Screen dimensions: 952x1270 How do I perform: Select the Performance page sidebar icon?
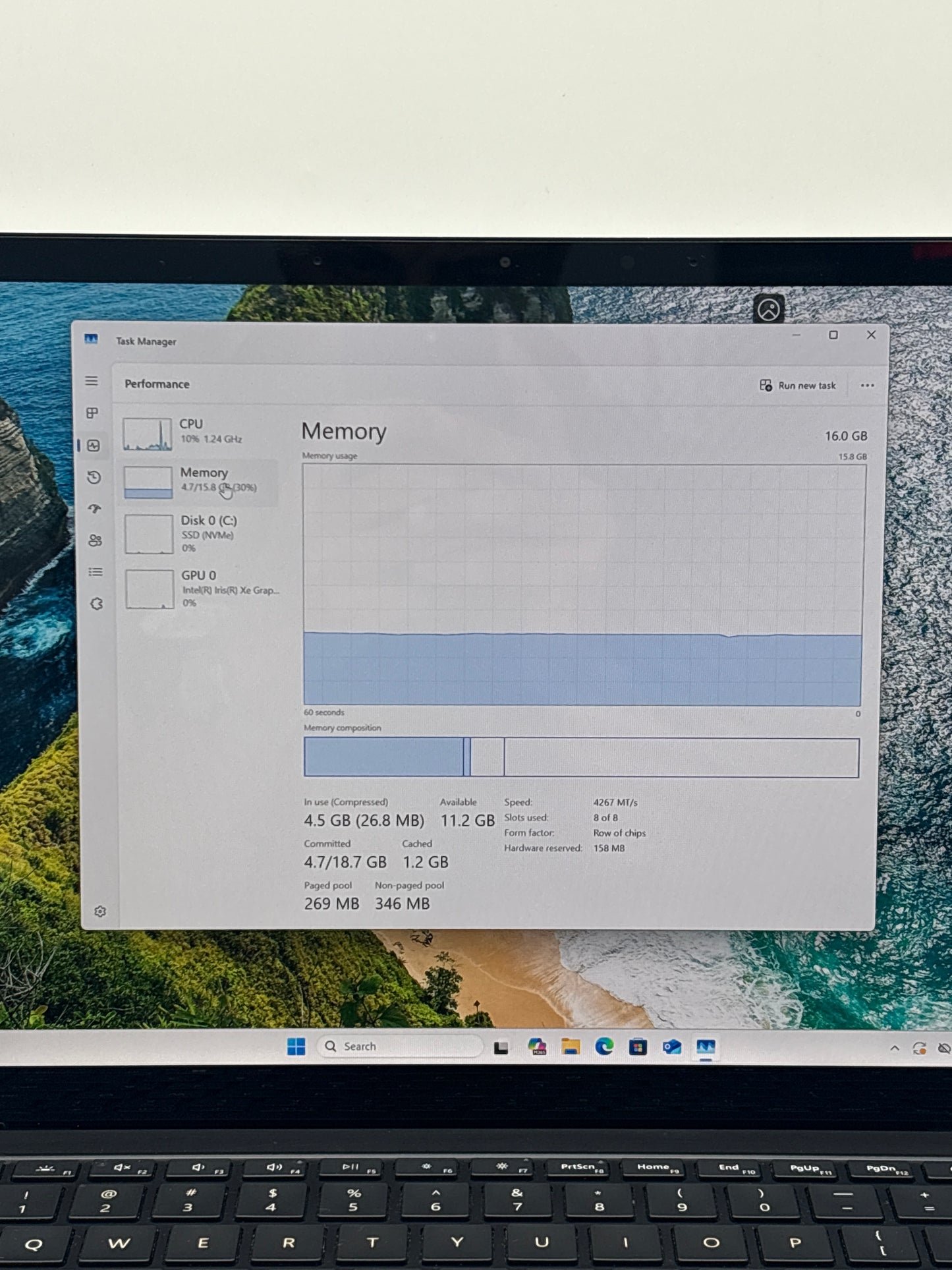(x=93, y=446)
